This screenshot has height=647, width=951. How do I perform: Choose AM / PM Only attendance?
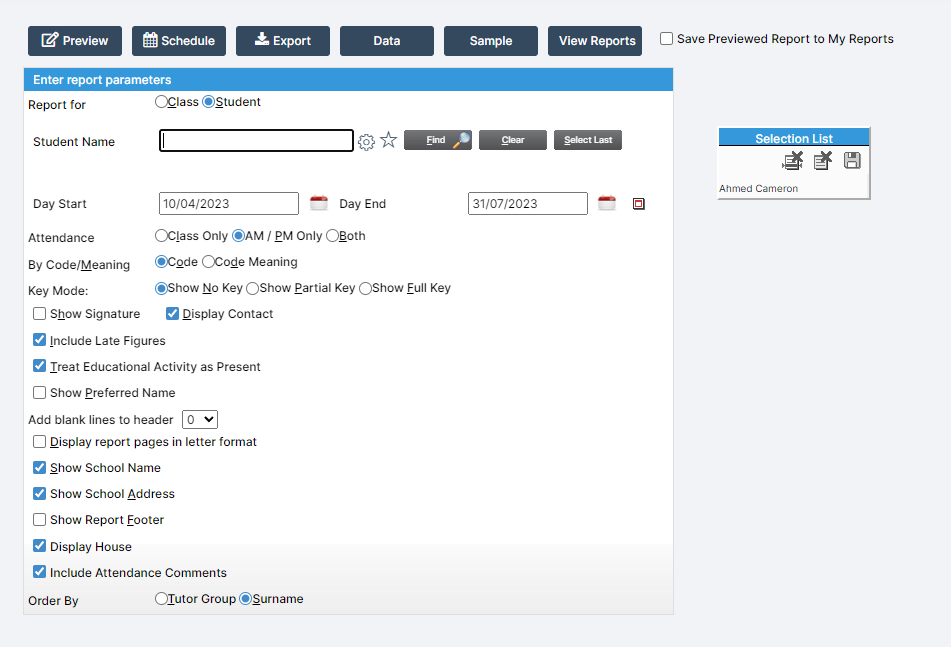238,235
